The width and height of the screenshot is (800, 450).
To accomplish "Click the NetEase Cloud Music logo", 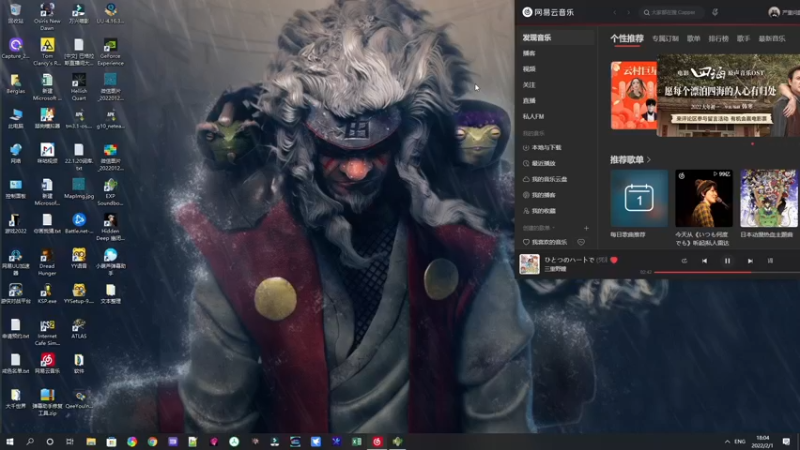I will click(548, 12).
